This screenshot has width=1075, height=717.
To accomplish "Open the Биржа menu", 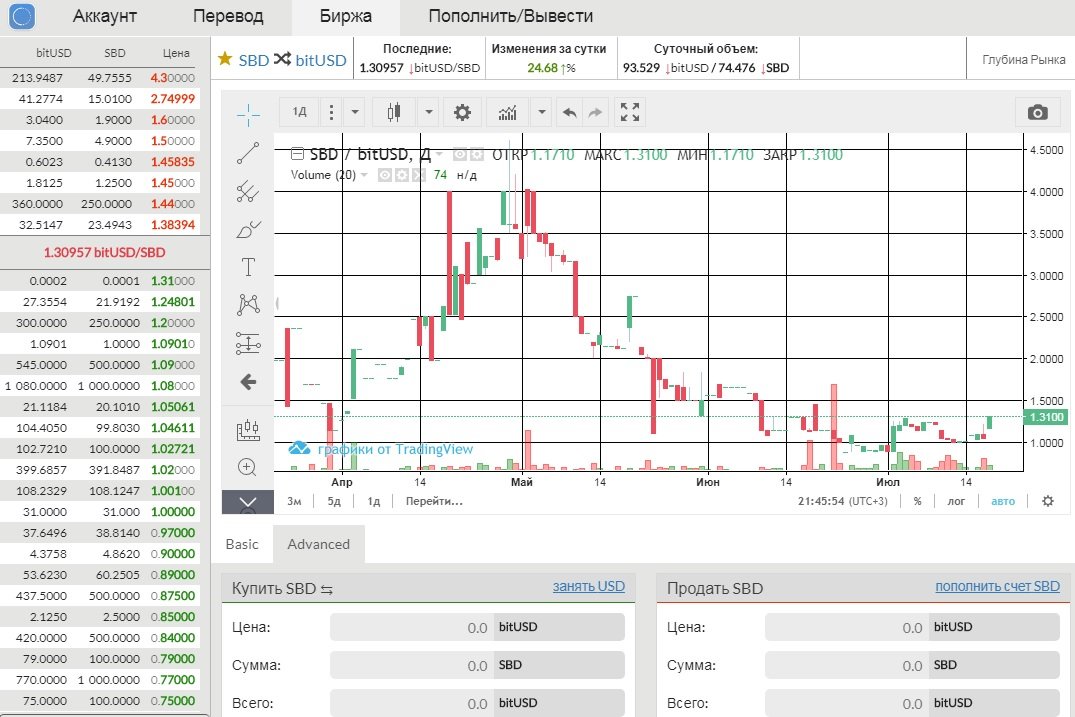I will (346, 16).
